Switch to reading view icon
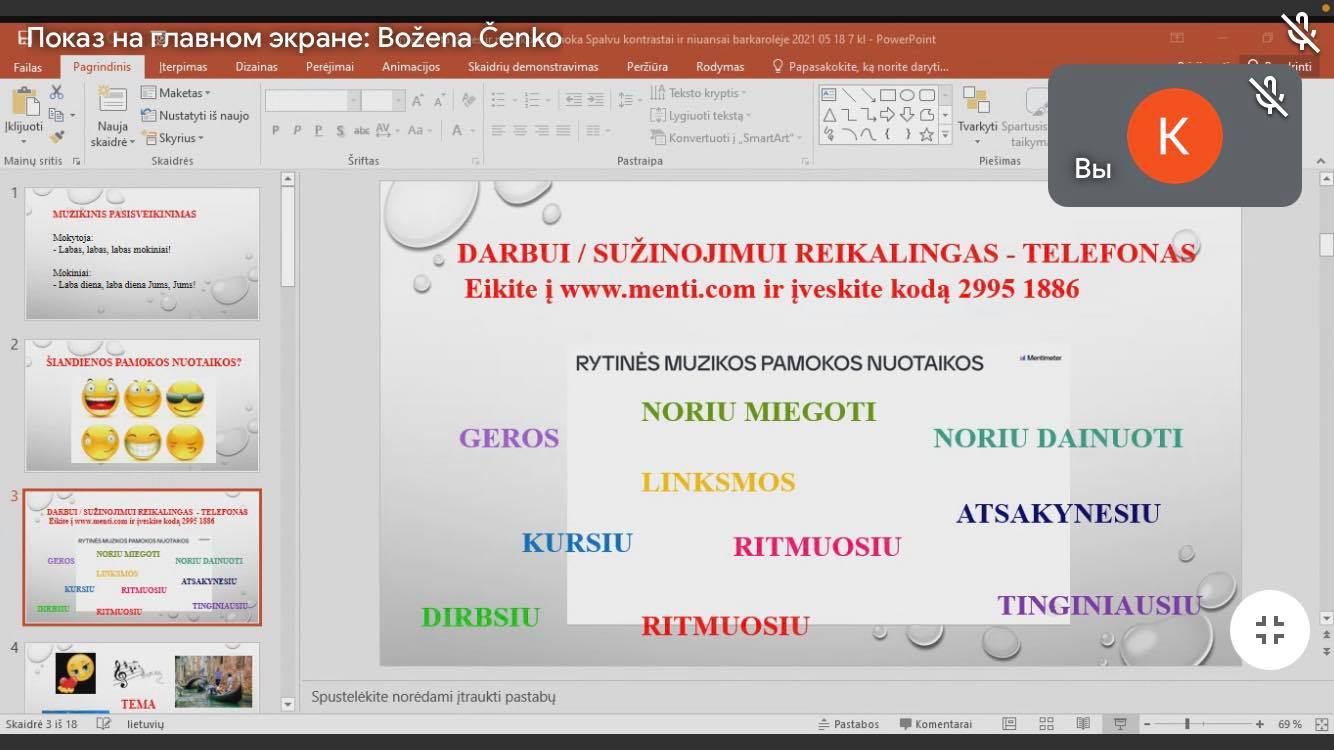 pyautogui.click(x=1083, y=724)
